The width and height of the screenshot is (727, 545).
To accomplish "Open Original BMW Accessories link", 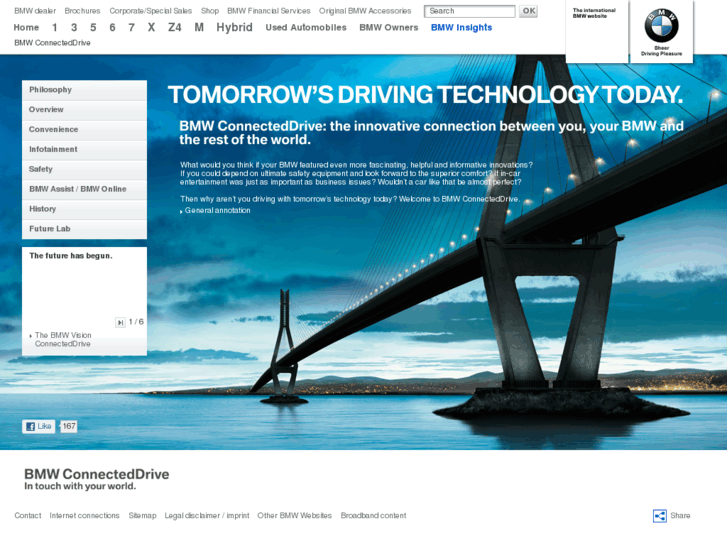I will click(365, 11).
